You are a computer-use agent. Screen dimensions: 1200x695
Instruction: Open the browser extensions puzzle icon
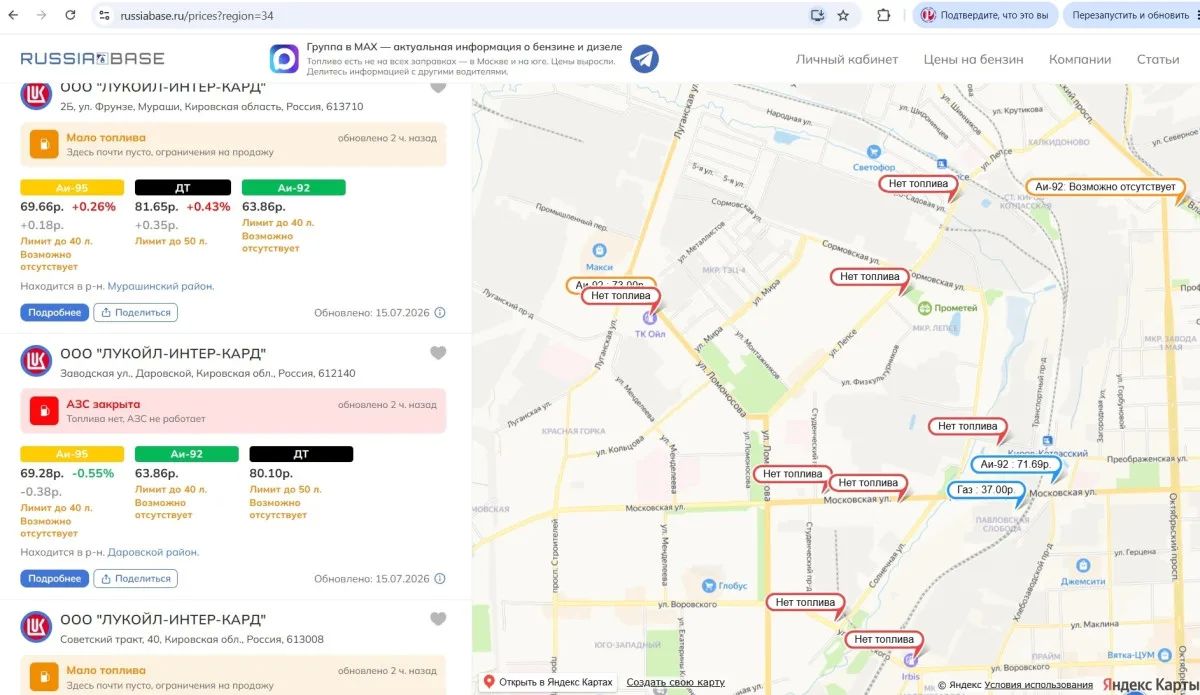click(x=884, y=15)
